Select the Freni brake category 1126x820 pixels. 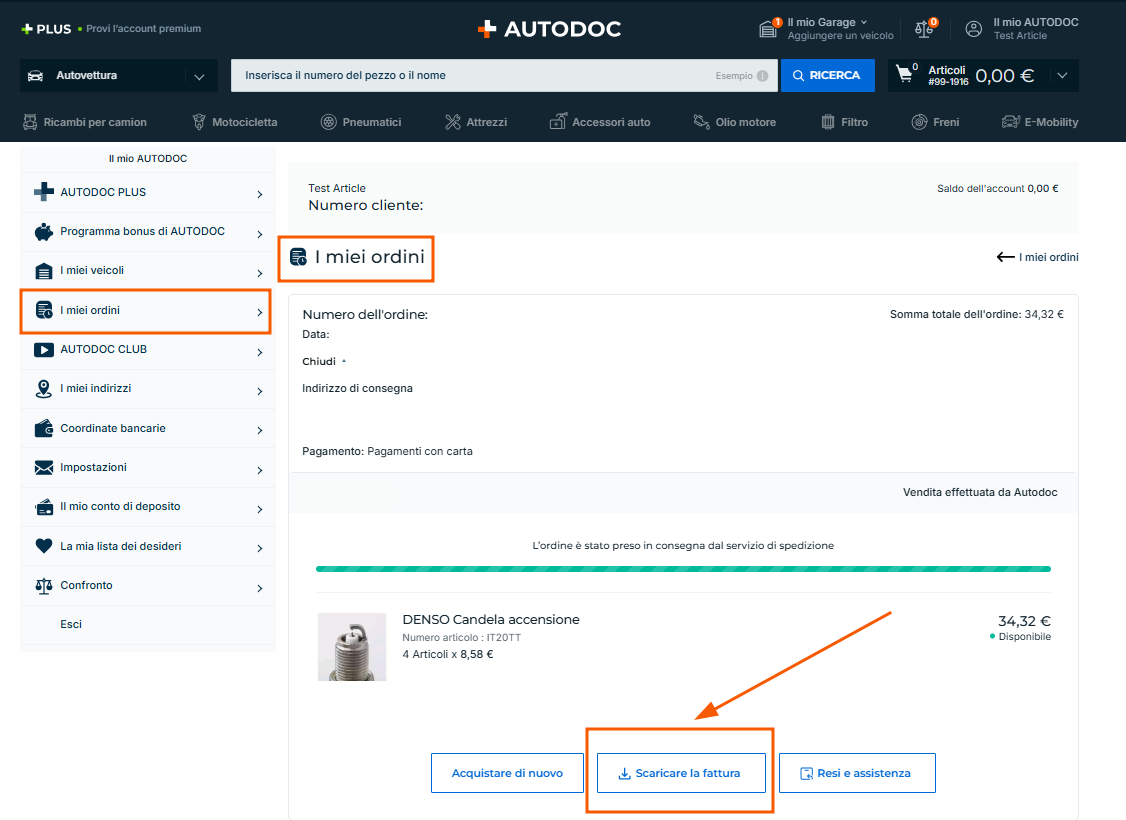coord(935,122)
